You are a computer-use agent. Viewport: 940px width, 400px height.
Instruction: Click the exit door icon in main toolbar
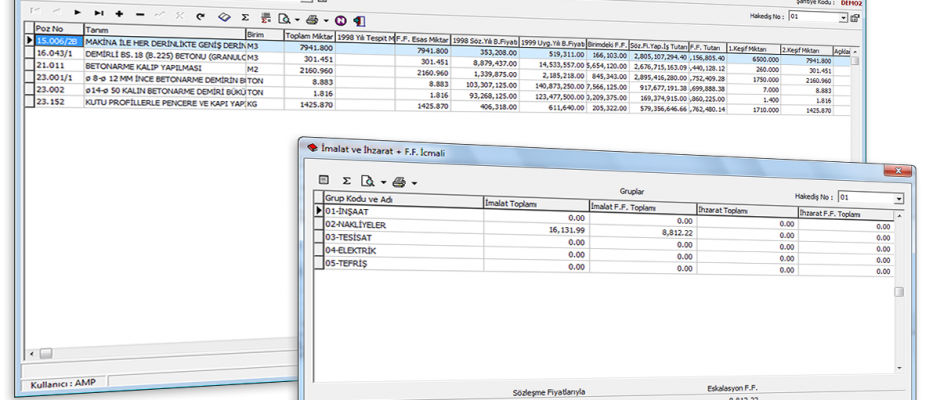pyautogui.click(x=359, y=19)
